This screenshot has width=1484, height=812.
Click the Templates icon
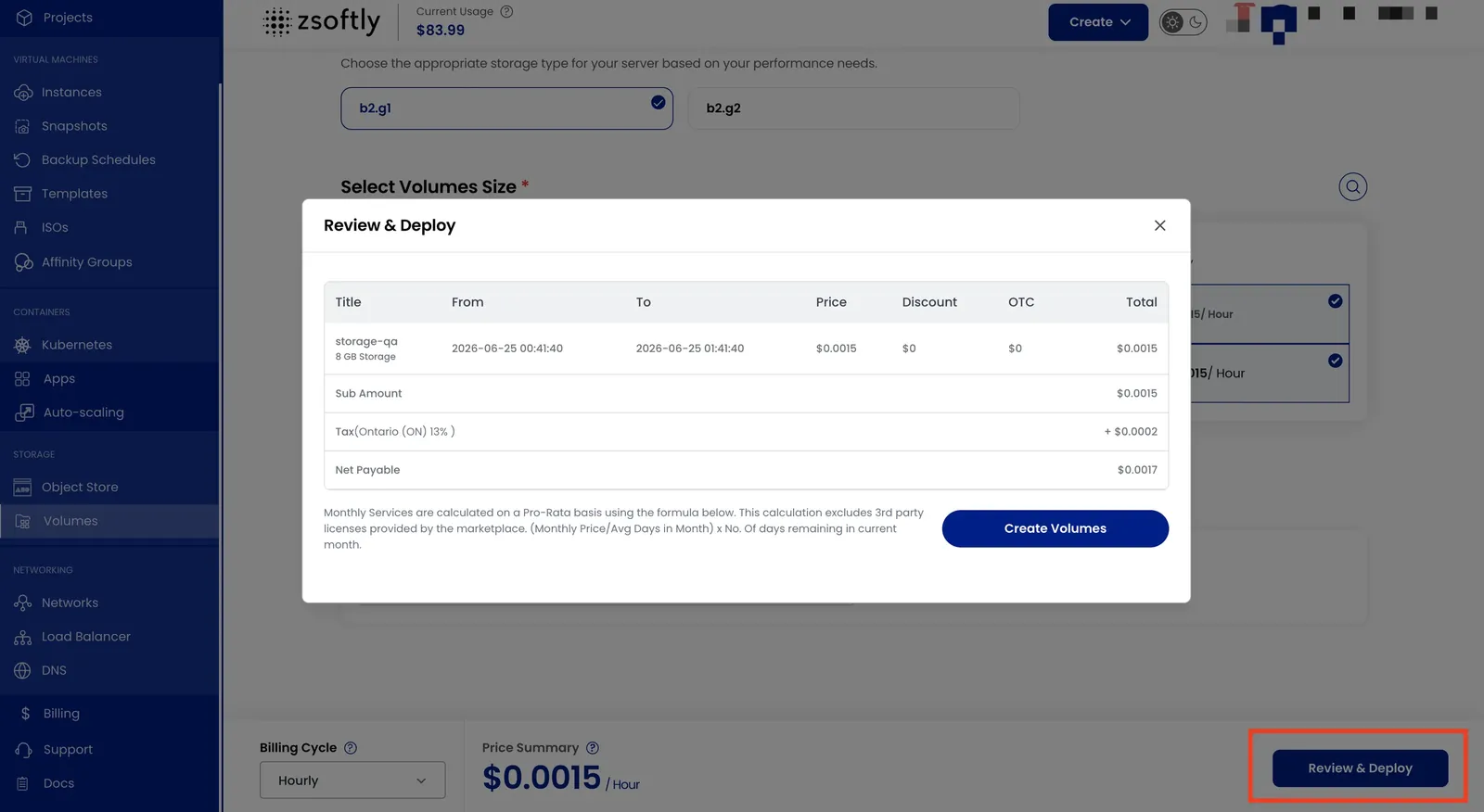tap(23, 194)
